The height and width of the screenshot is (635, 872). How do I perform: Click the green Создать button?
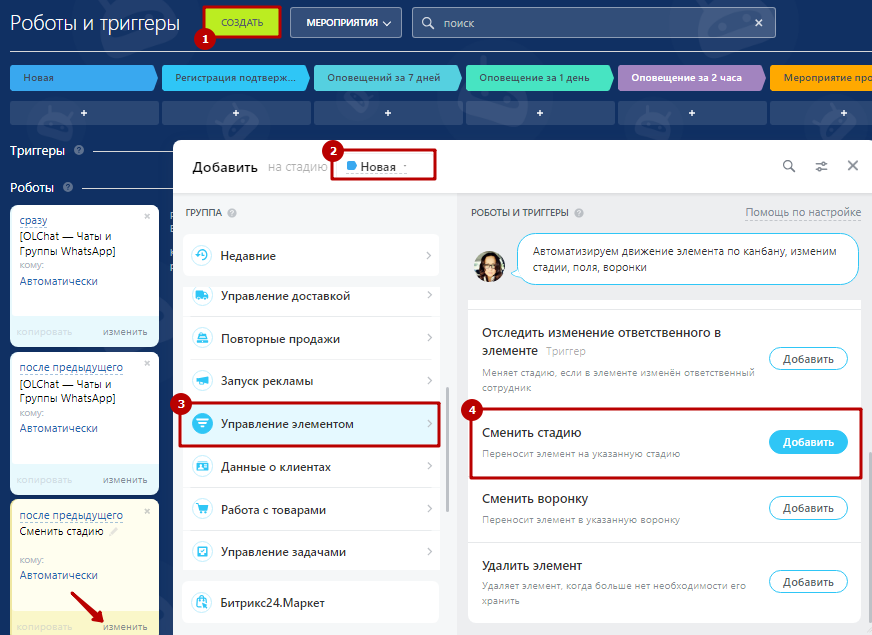241,22
